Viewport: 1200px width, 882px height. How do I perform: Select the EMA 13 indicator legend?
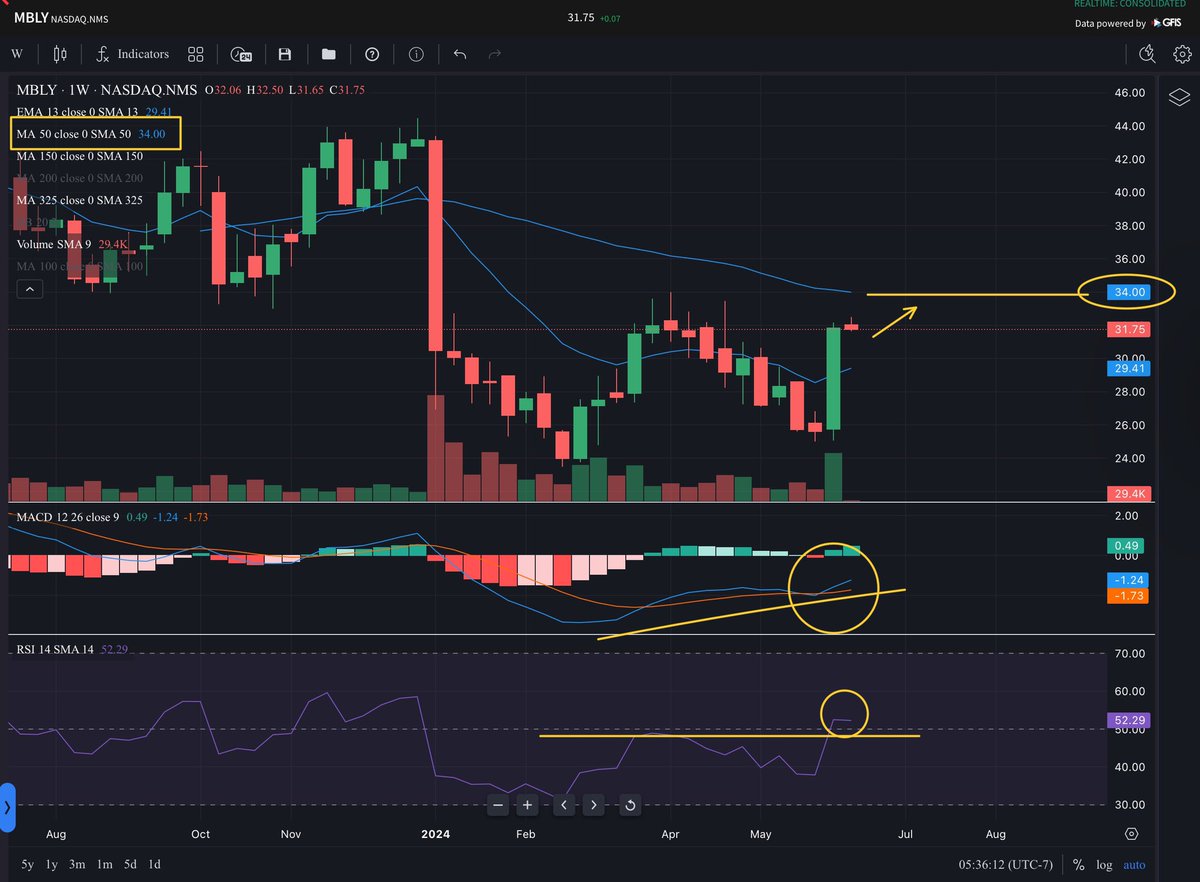click(x=94, y=112)
